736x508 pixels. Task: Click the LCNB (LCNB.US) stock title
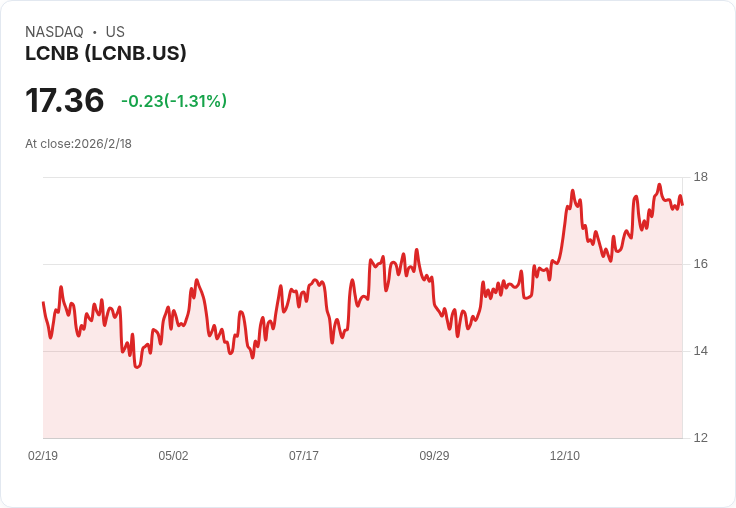(x=106, y=53)
